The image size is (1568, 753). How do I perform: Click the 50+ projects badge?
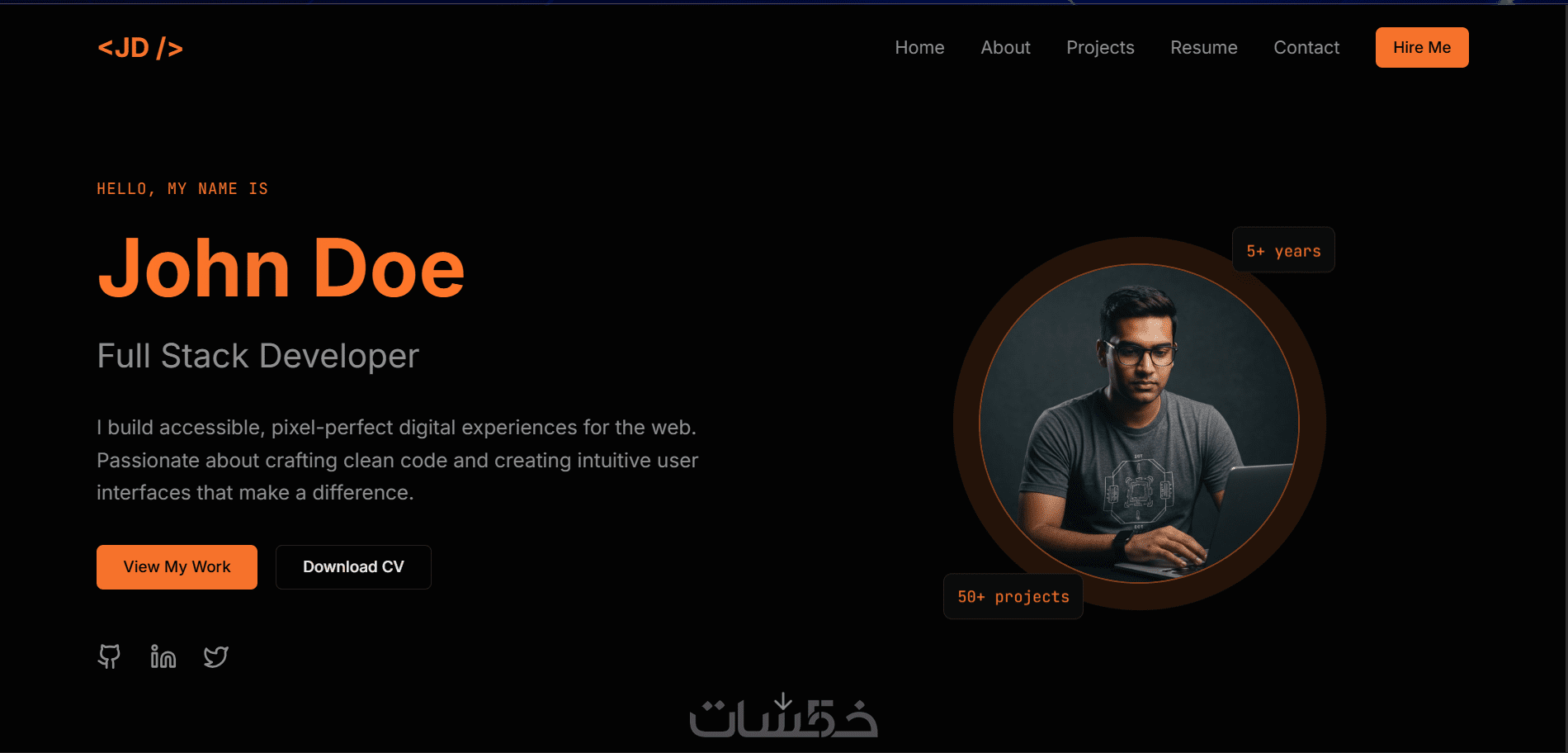tap(1013, 596)
